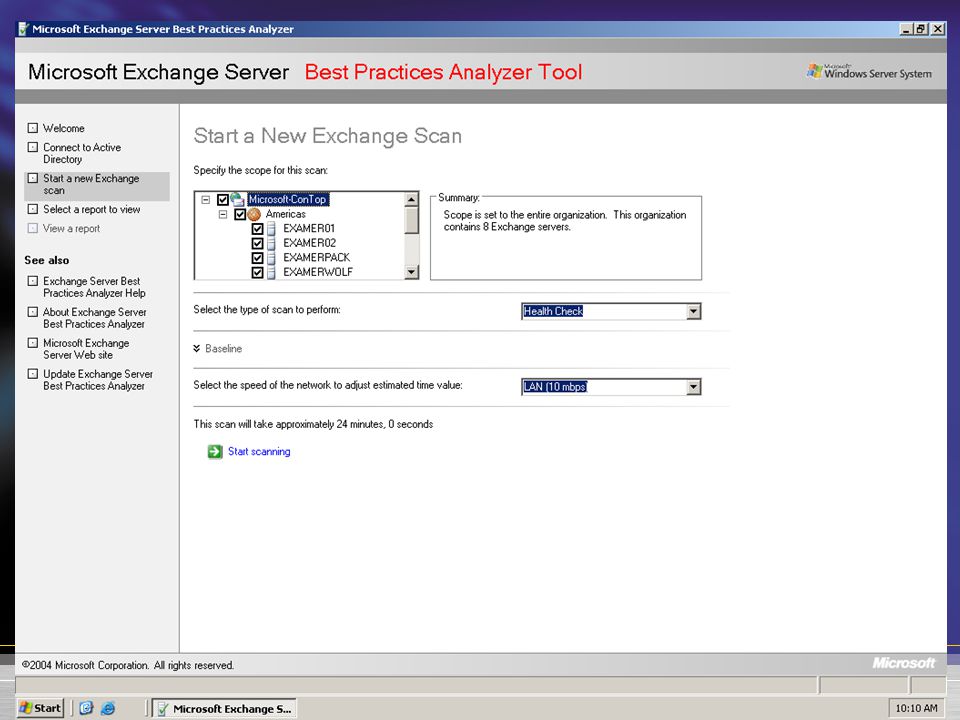Select the Americas tree label
This screenshot has width=960, height=720.
285,214
